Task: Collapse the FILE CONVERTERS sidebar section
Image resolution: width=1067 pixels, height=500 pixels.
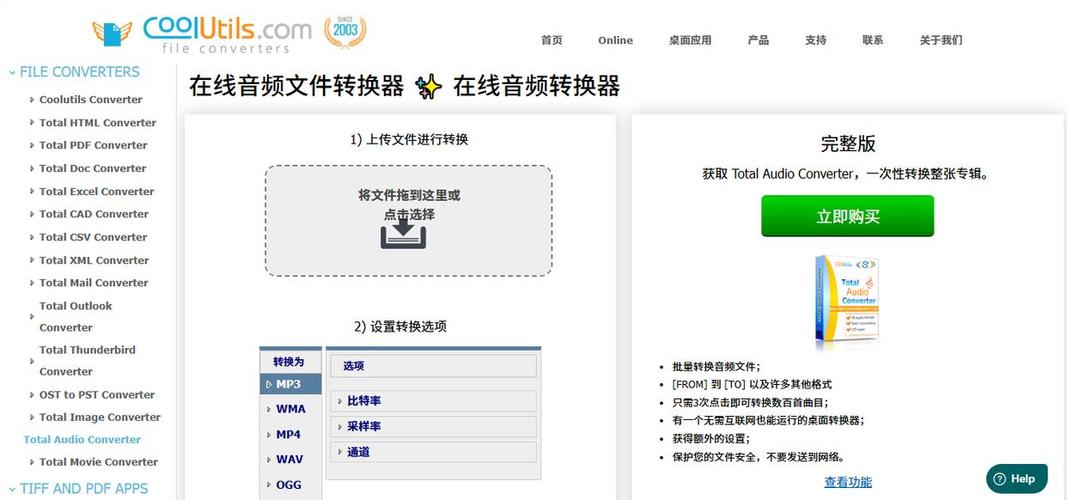Action: click(x=74, y=72)
